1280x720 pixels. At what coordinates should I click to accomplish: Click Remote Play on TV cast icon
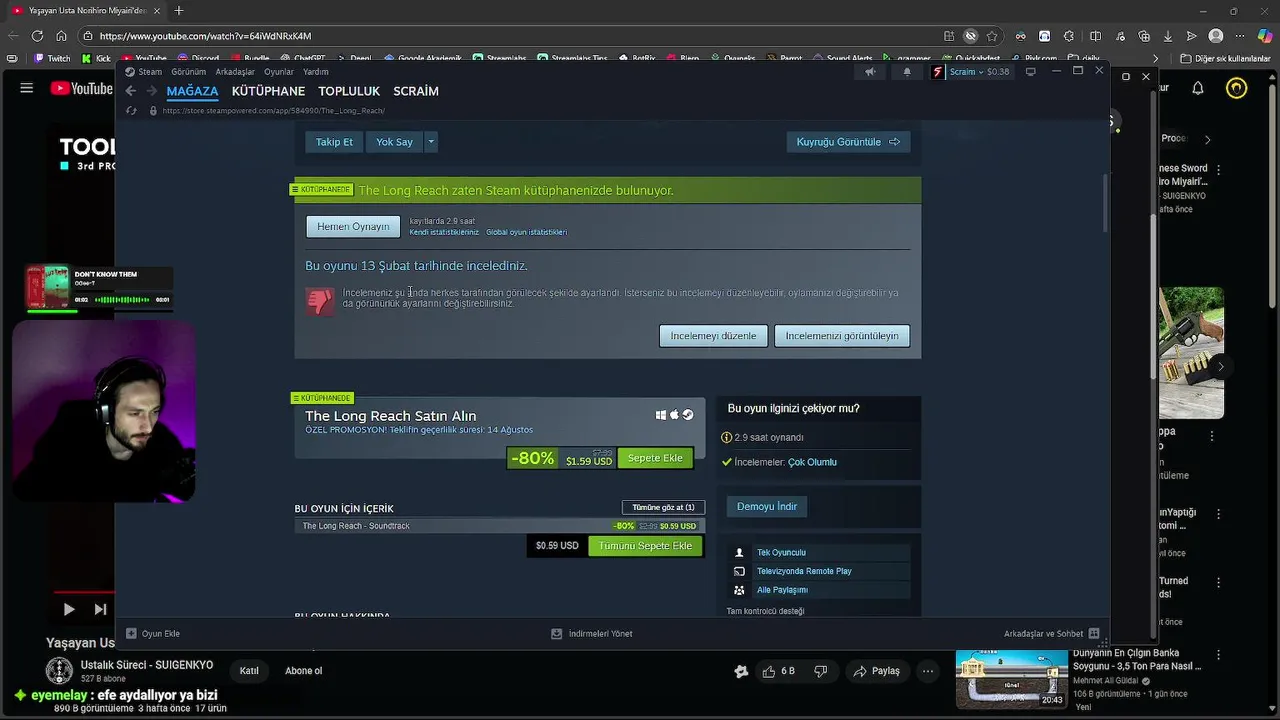[740, 571]
